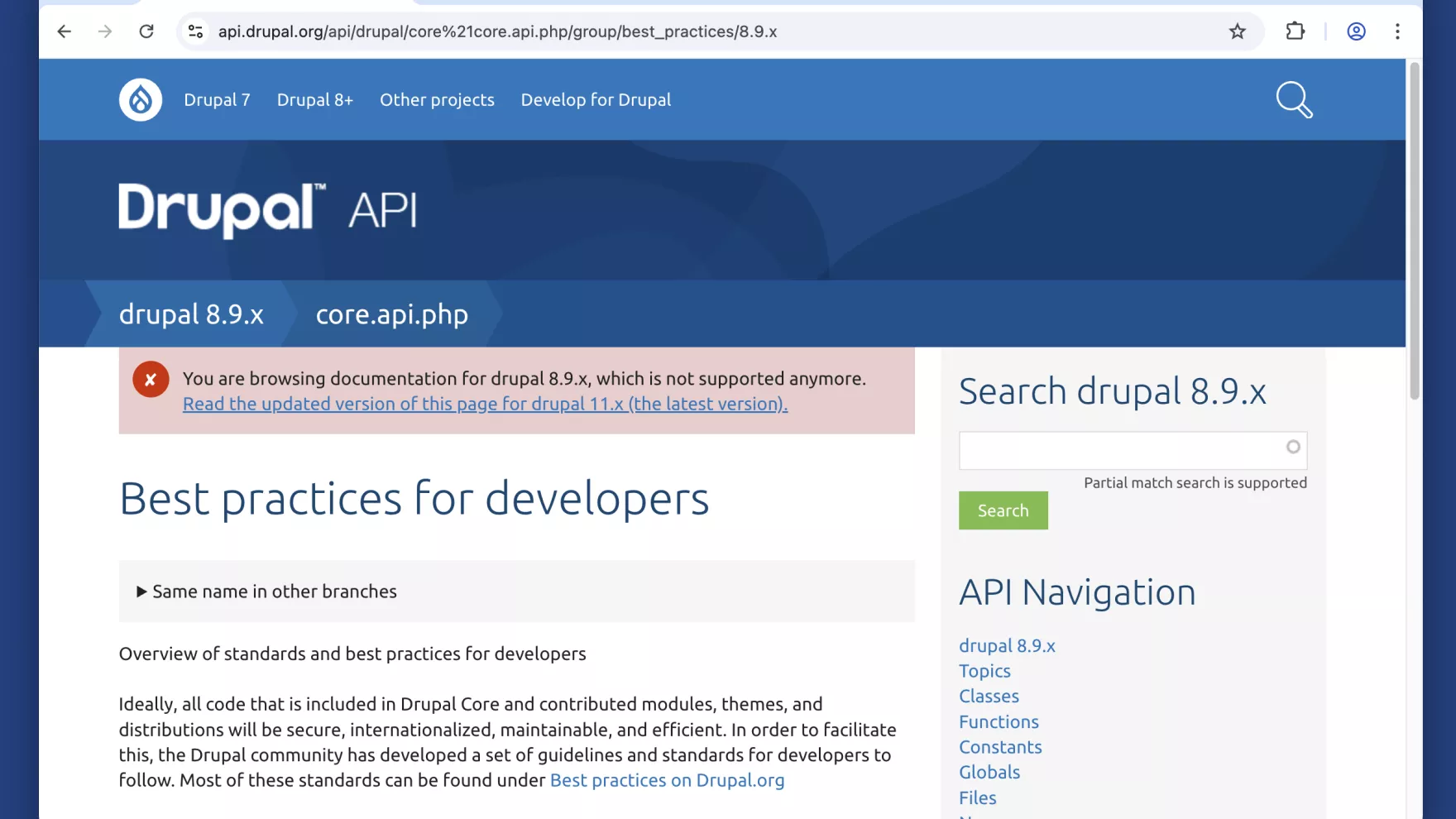Viewport: 1456px width, 819px height.
Task: Open site information icon in address bar
Action: tap(196, 31)
